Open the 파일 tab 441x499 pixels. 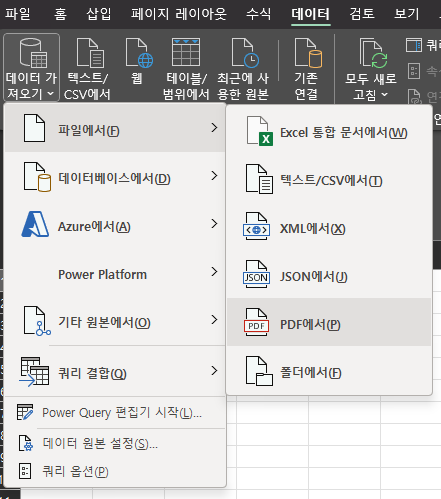pos(17,14)
